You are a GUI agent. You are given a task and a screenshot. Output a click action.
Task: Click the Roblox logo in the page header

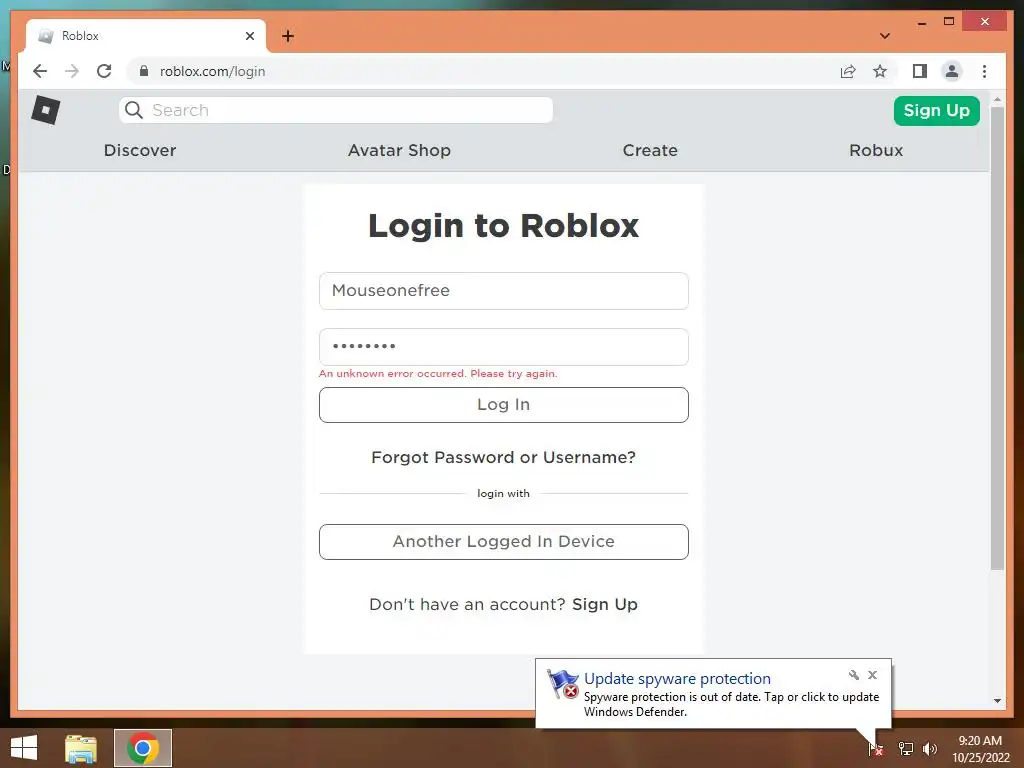click(46, 110)
